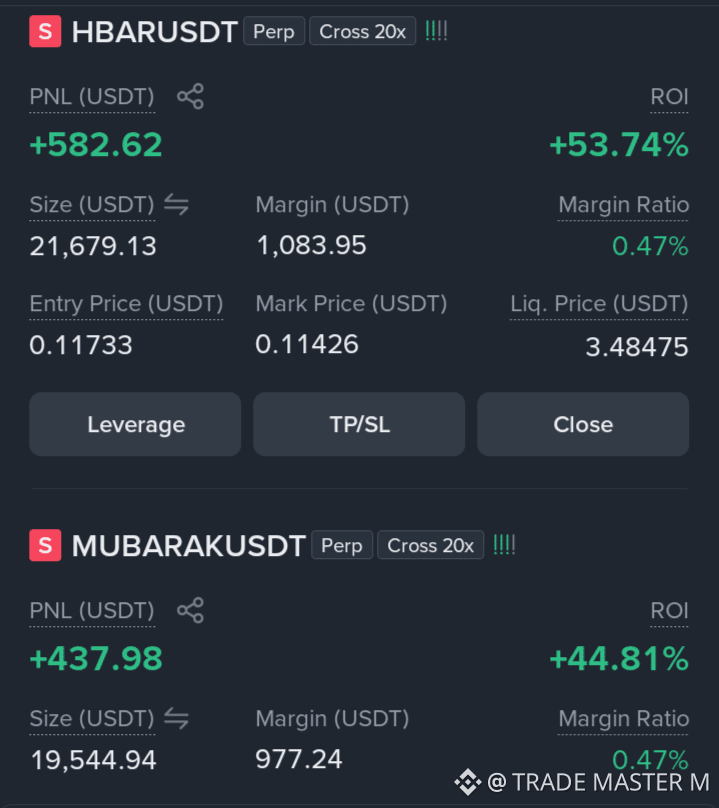Image resolution: width=719 pixels, height=808 pixels.
Task: Open the Cross 20x tag on HBARUSDT
Action: (x=362, y=31)
